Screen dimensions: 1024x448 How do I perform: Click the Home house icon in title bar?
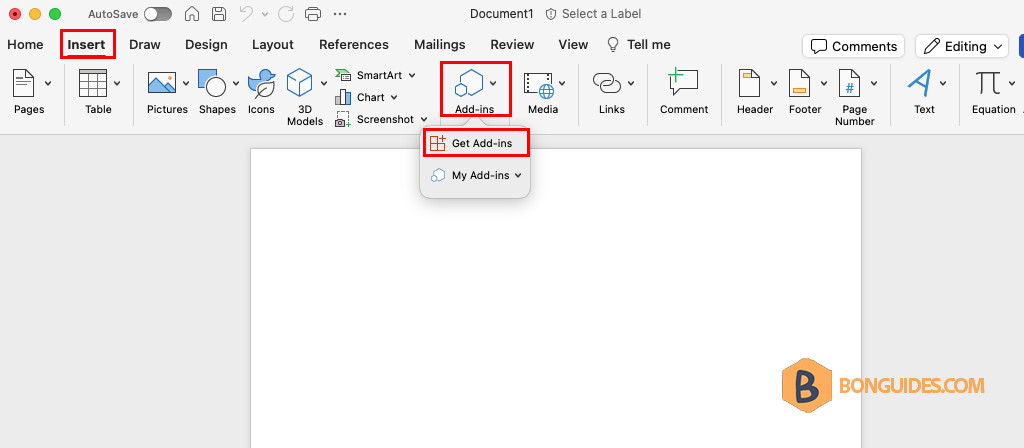192,14
